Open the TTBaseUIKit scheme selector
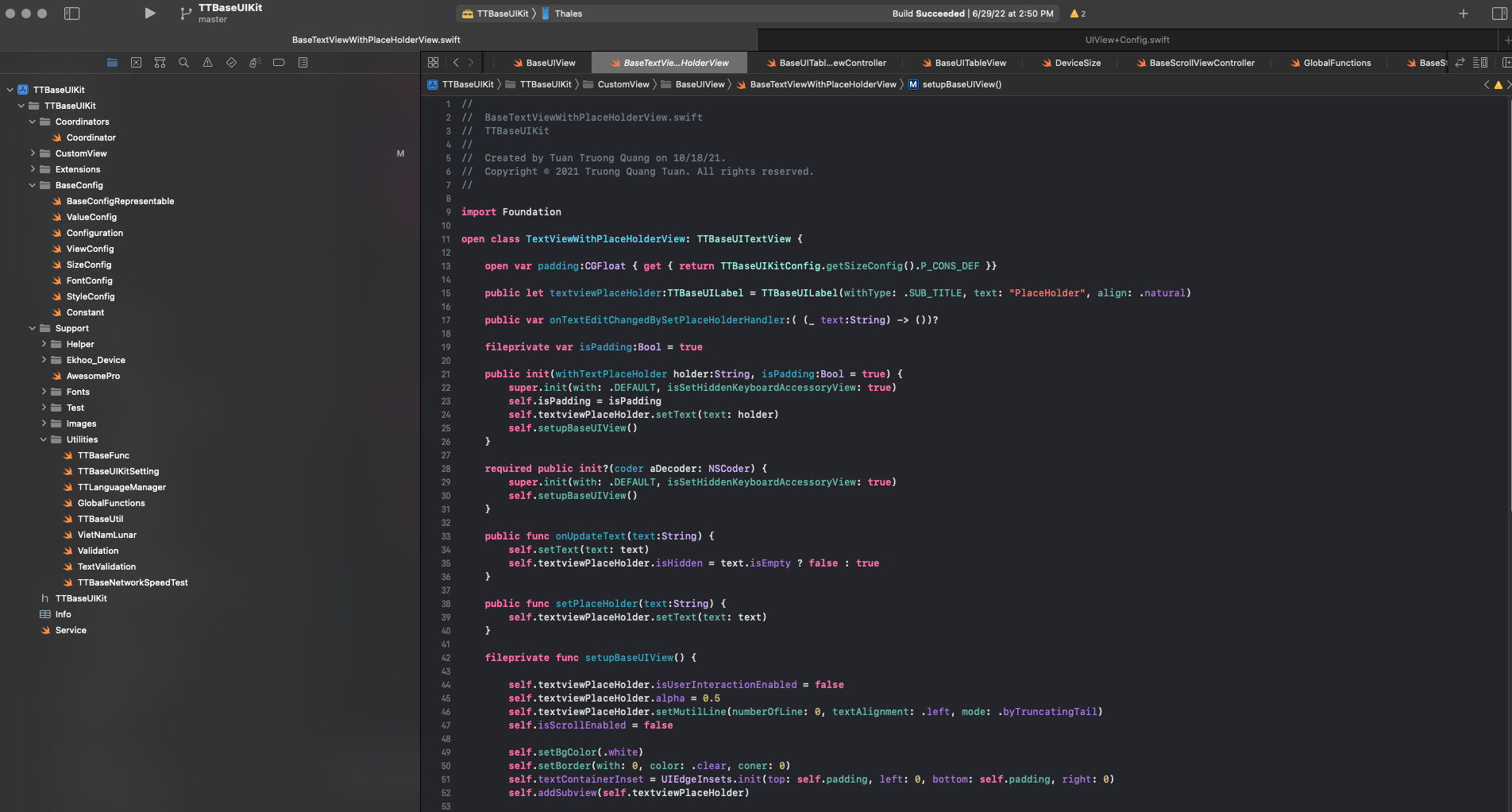1512x812 pixels. (x=496, y=14)
